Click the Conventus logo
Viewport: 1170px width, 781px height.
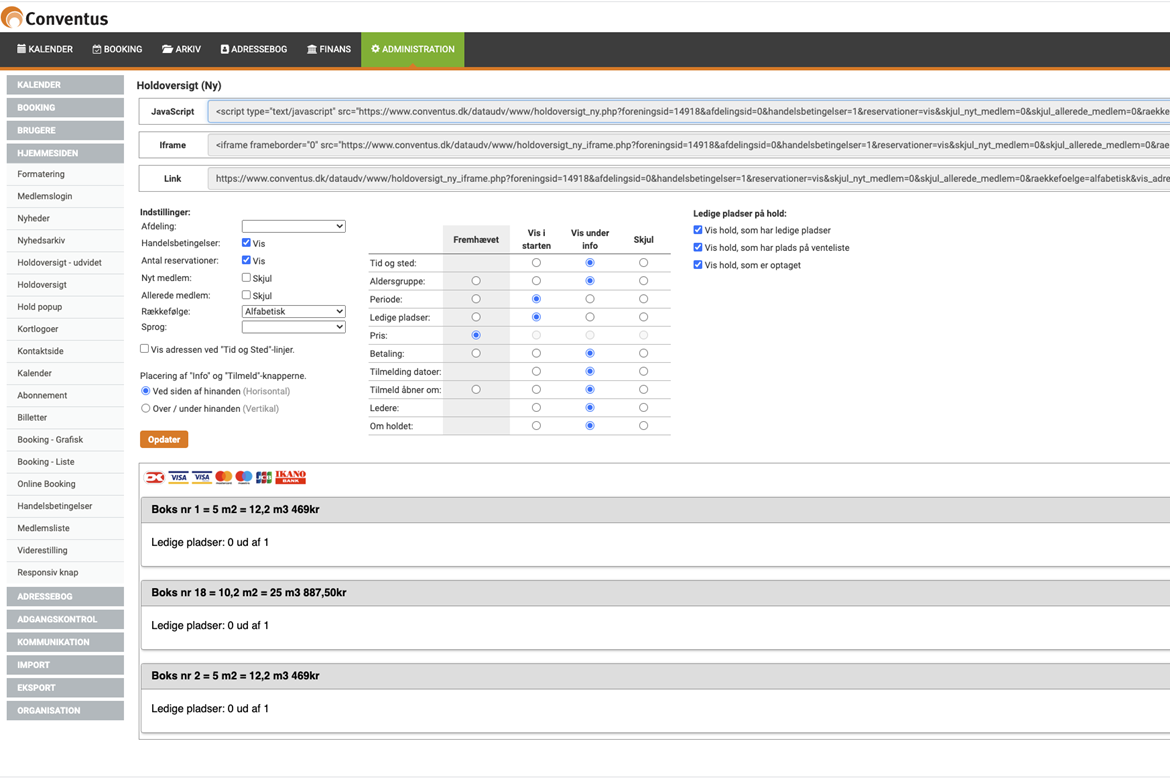click(55, 17)
